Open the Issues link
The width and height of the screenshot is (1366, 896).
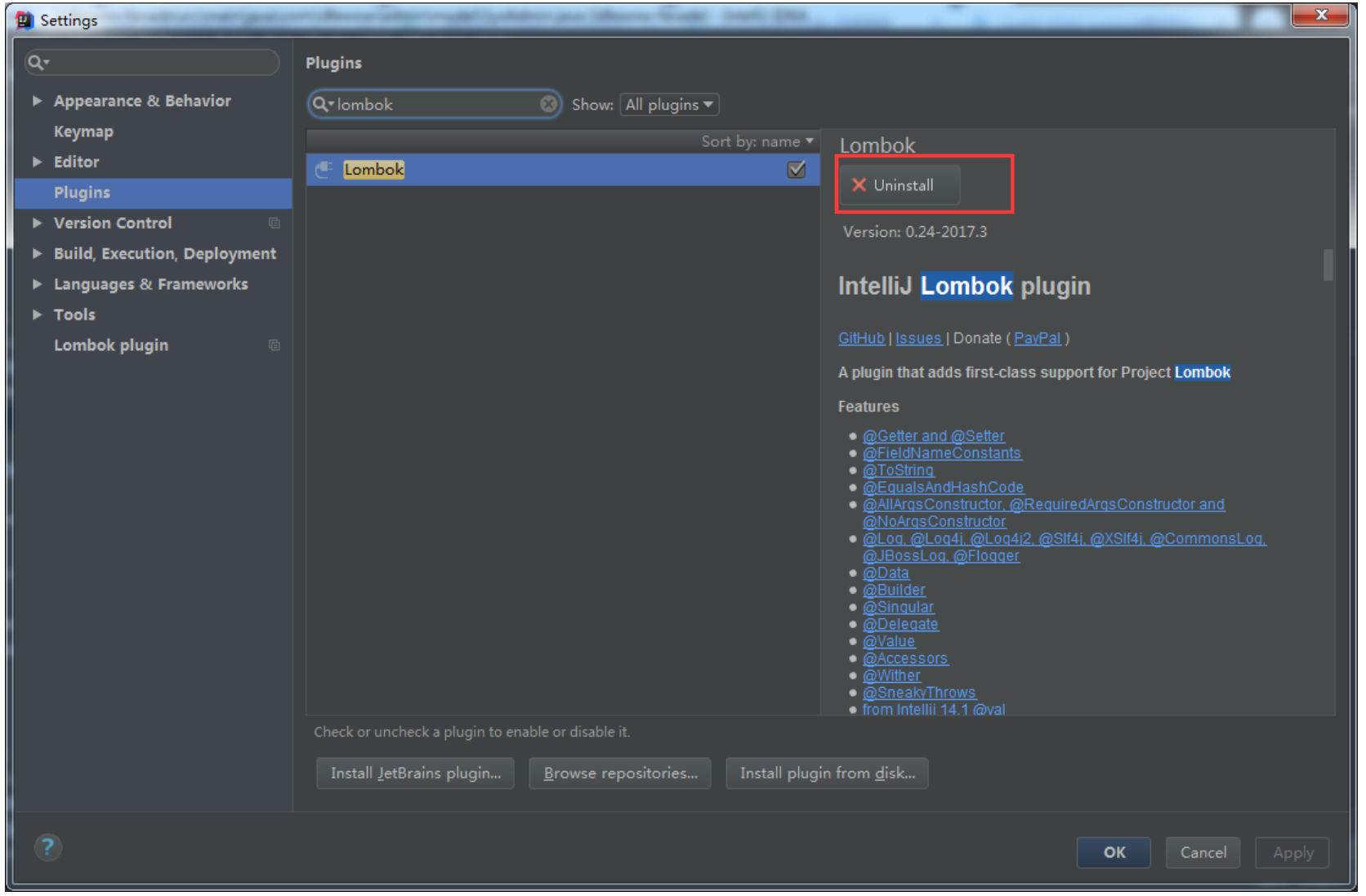[918, 338]
